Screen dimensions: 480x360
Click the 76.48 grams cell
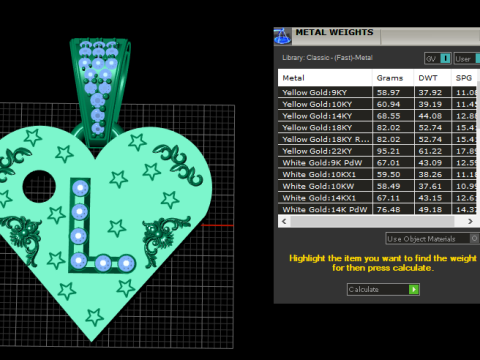(393, 209)
